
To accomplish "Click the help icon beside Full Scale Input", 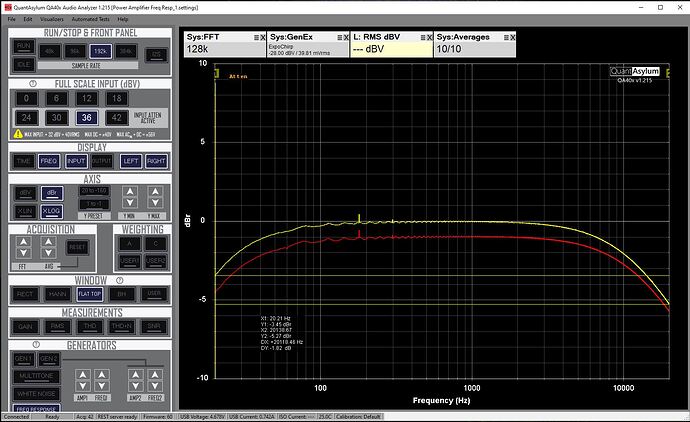I will [x=33, y=84].
